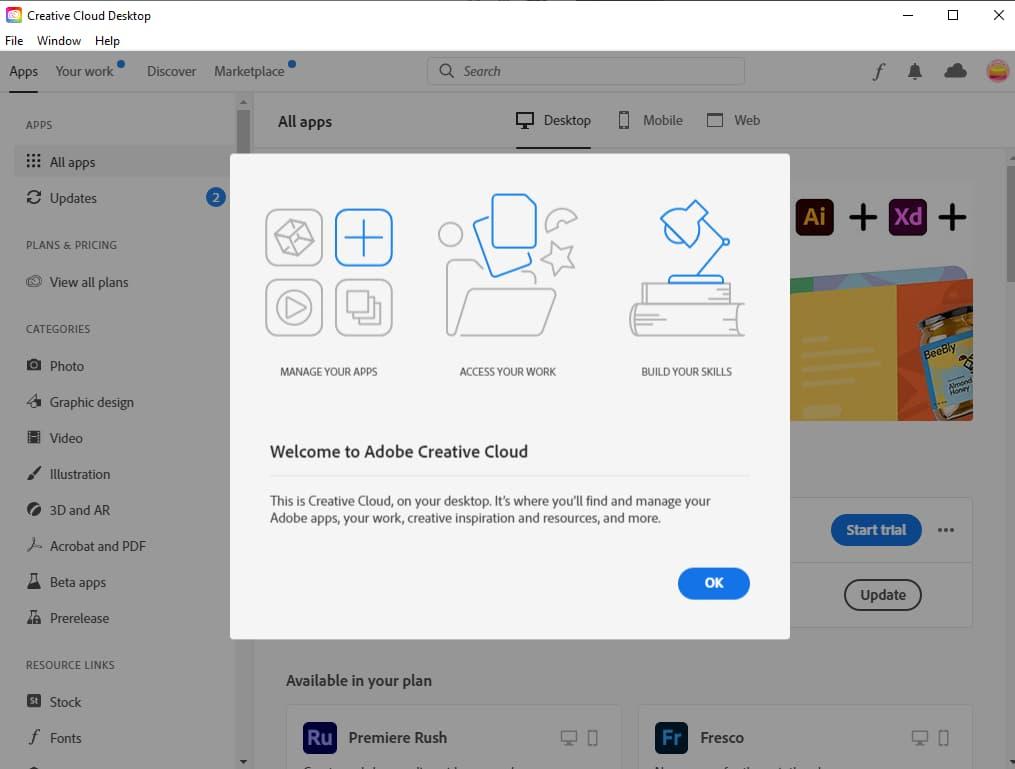This screenshot has width=1015, height=769.
Task: Click the Acrobat and PDF category icon
Action: (35, 546)
